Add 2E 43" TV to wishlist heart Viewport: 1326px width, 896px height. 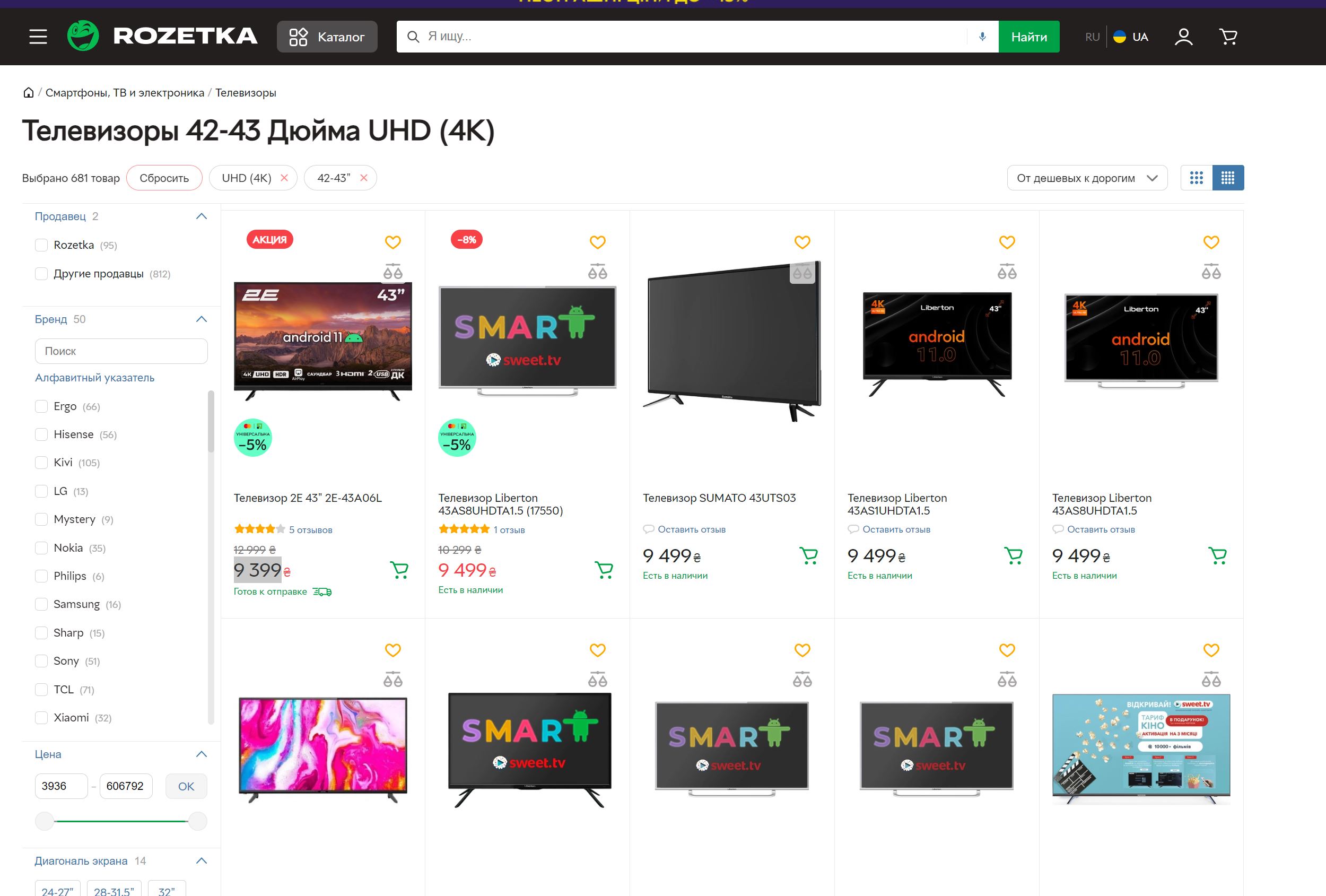(392, 242)
